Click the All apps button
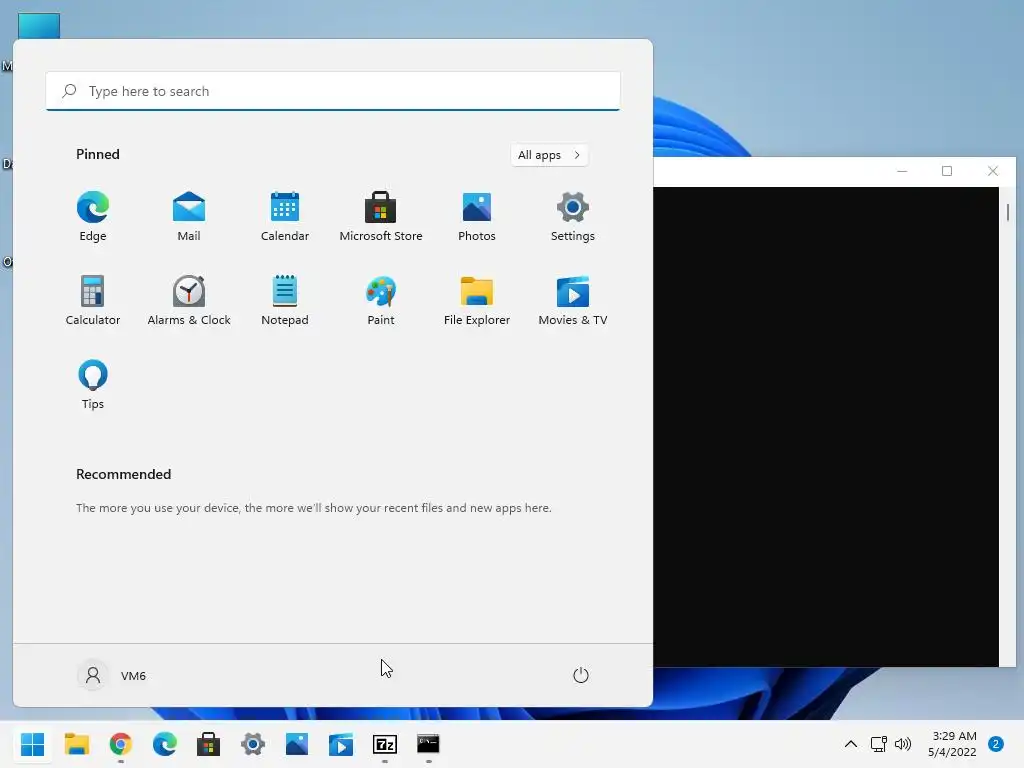 point(549,155)
